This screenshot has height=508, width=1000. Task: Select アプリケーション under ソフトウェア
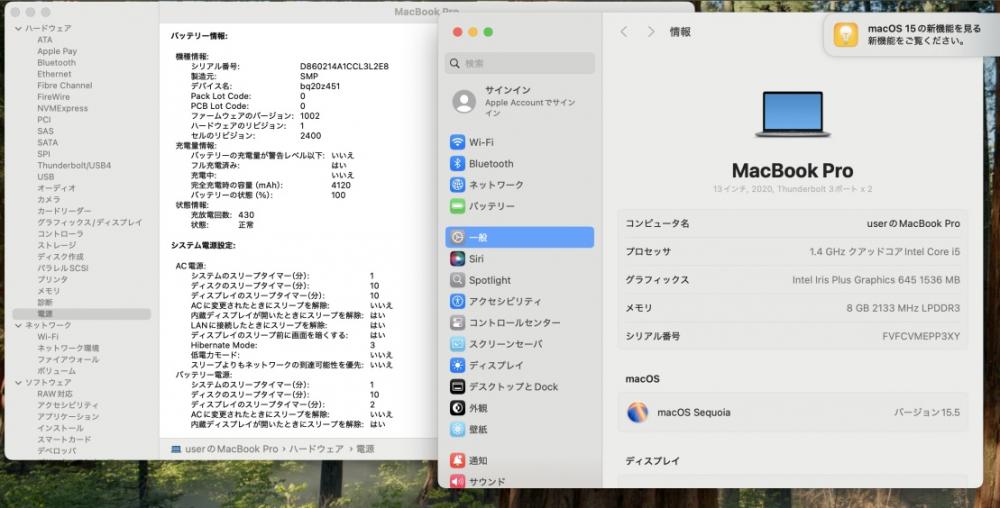point(68,416)
